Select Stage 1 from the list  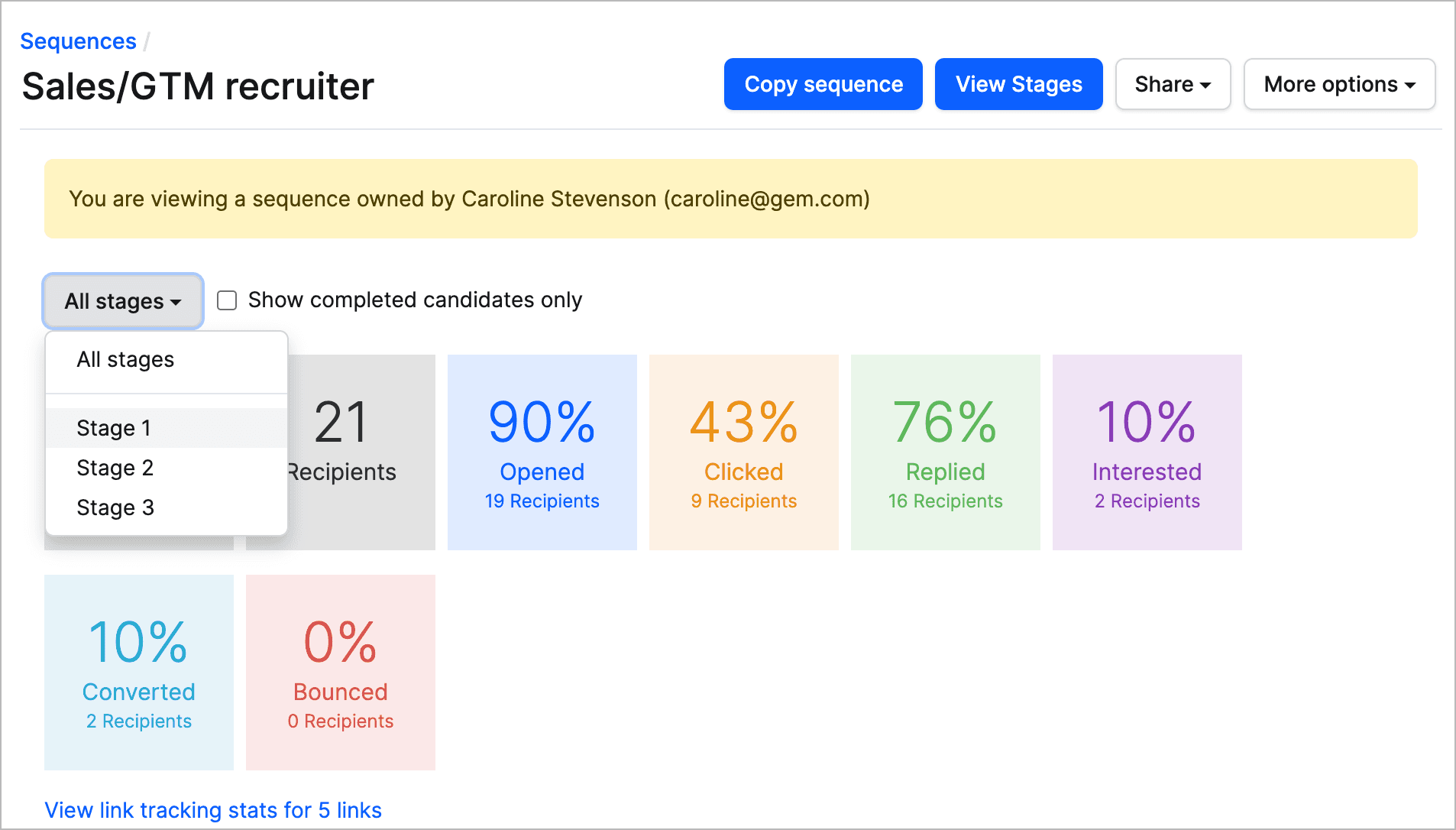pyautogui.click(x=114, y=428)
